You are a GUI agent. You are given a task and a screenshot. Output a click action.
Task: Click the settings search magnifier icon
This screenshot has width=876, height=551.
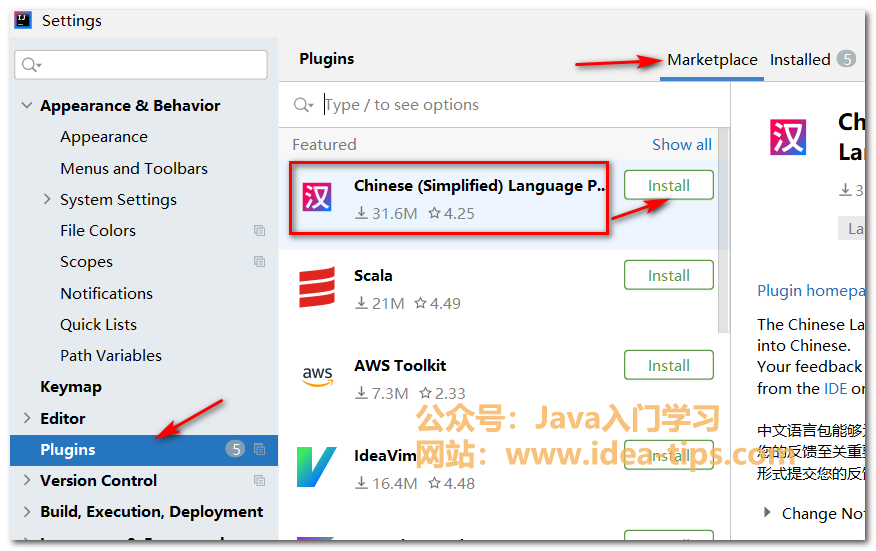pyautogui.click(x=31, y=65)
